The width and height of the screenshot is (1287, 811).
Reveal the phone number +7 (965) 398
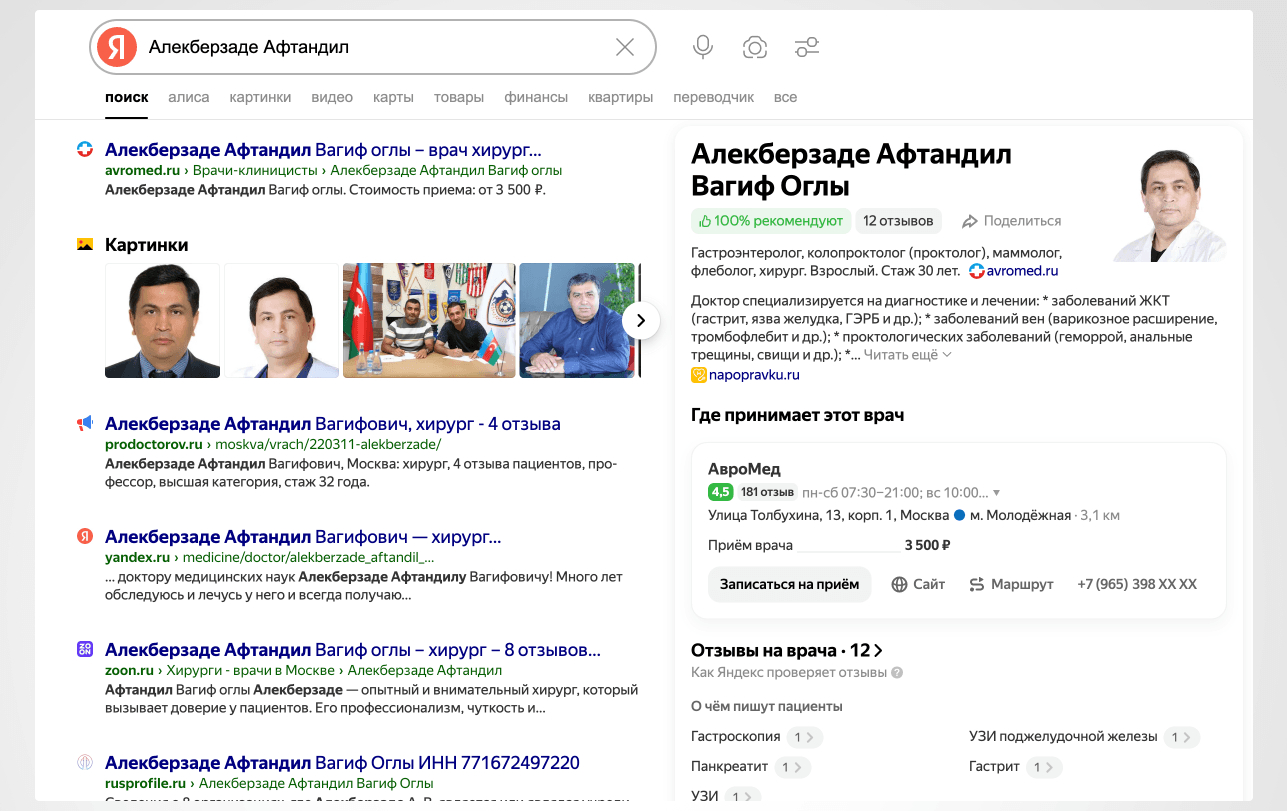tap(1137, 584)
